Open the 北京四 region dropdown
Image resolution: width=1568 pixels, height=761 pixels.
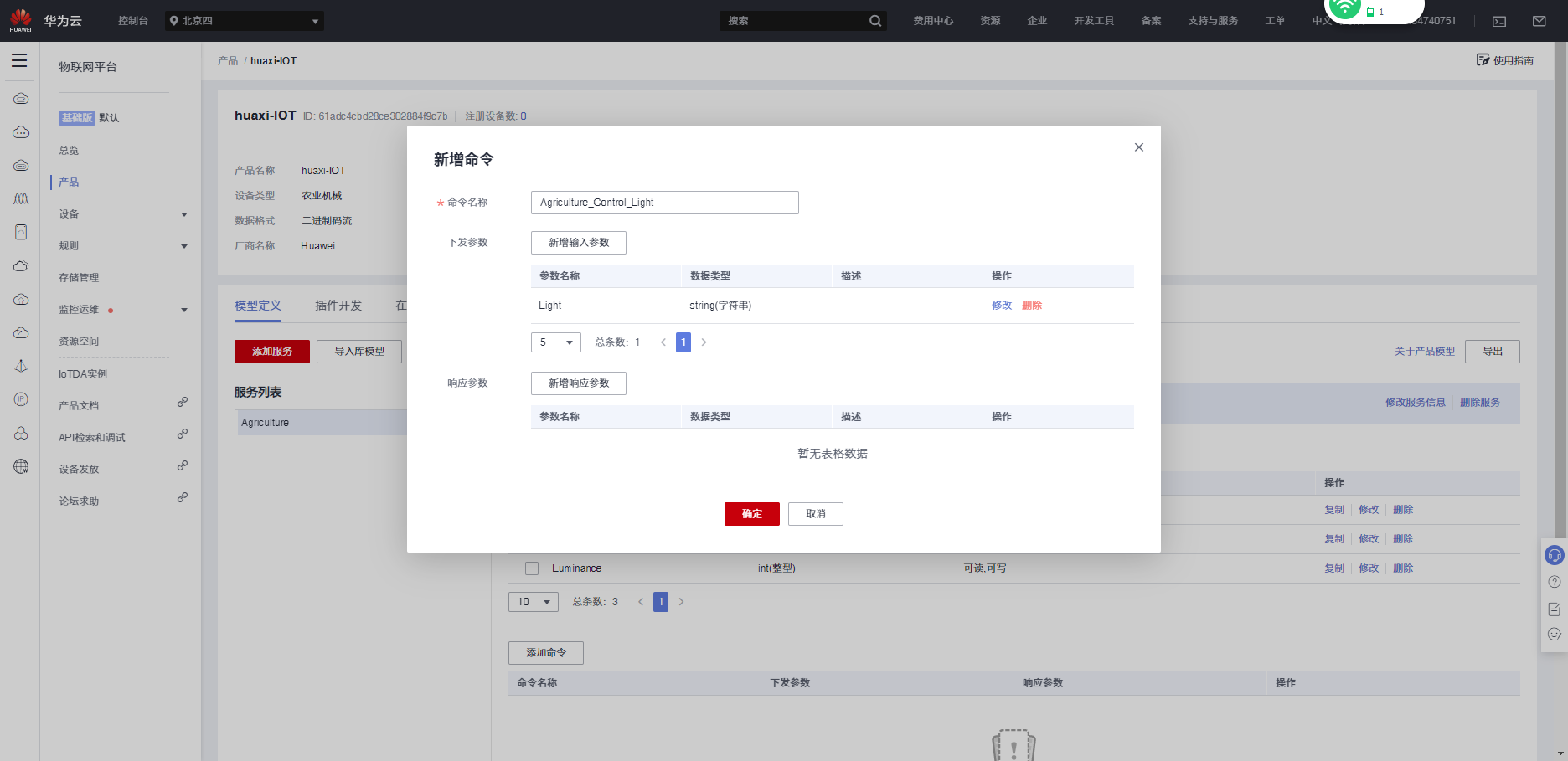pos(245,21)
